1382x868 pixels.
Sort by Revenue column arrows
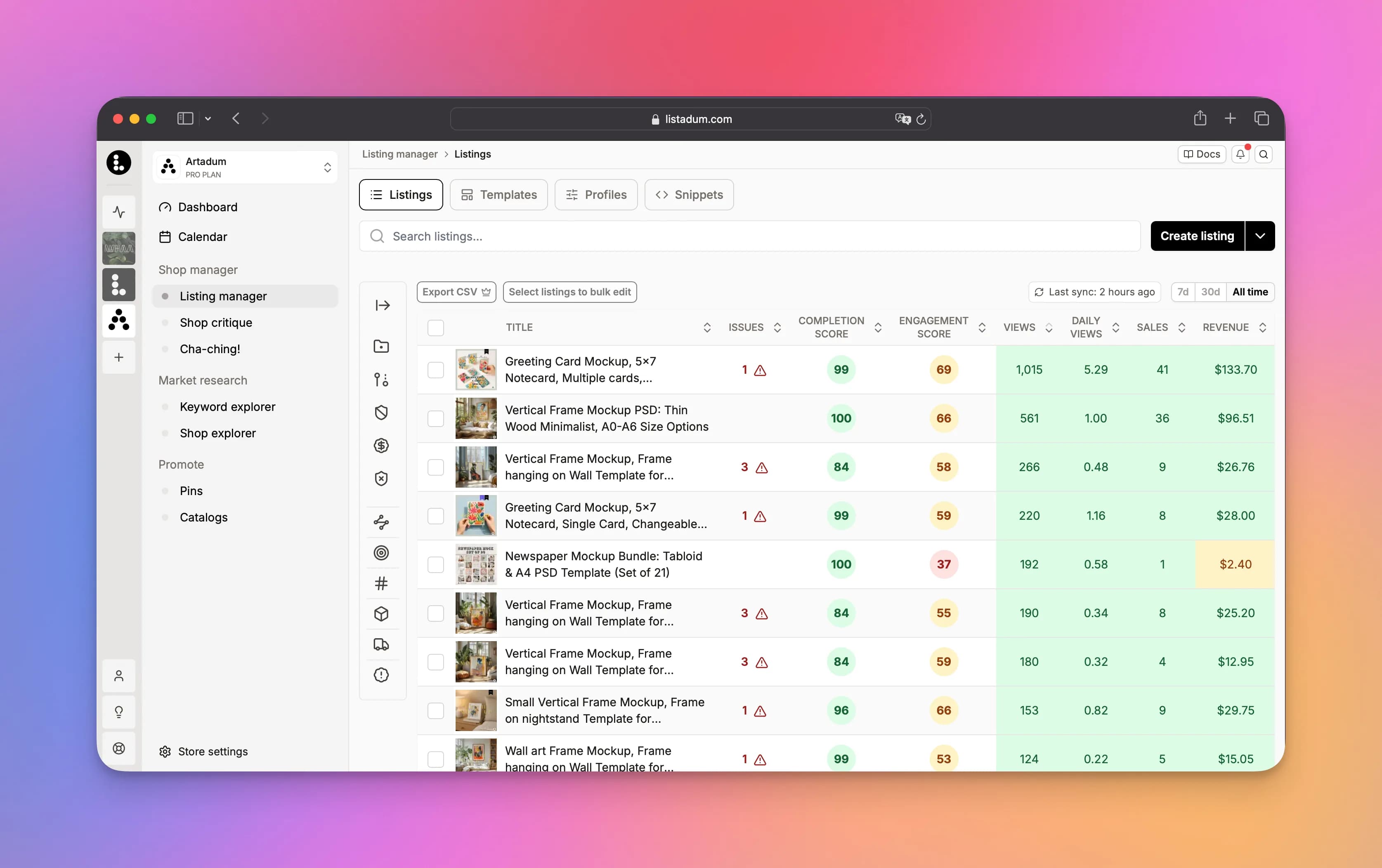(x=1263, y=328)
